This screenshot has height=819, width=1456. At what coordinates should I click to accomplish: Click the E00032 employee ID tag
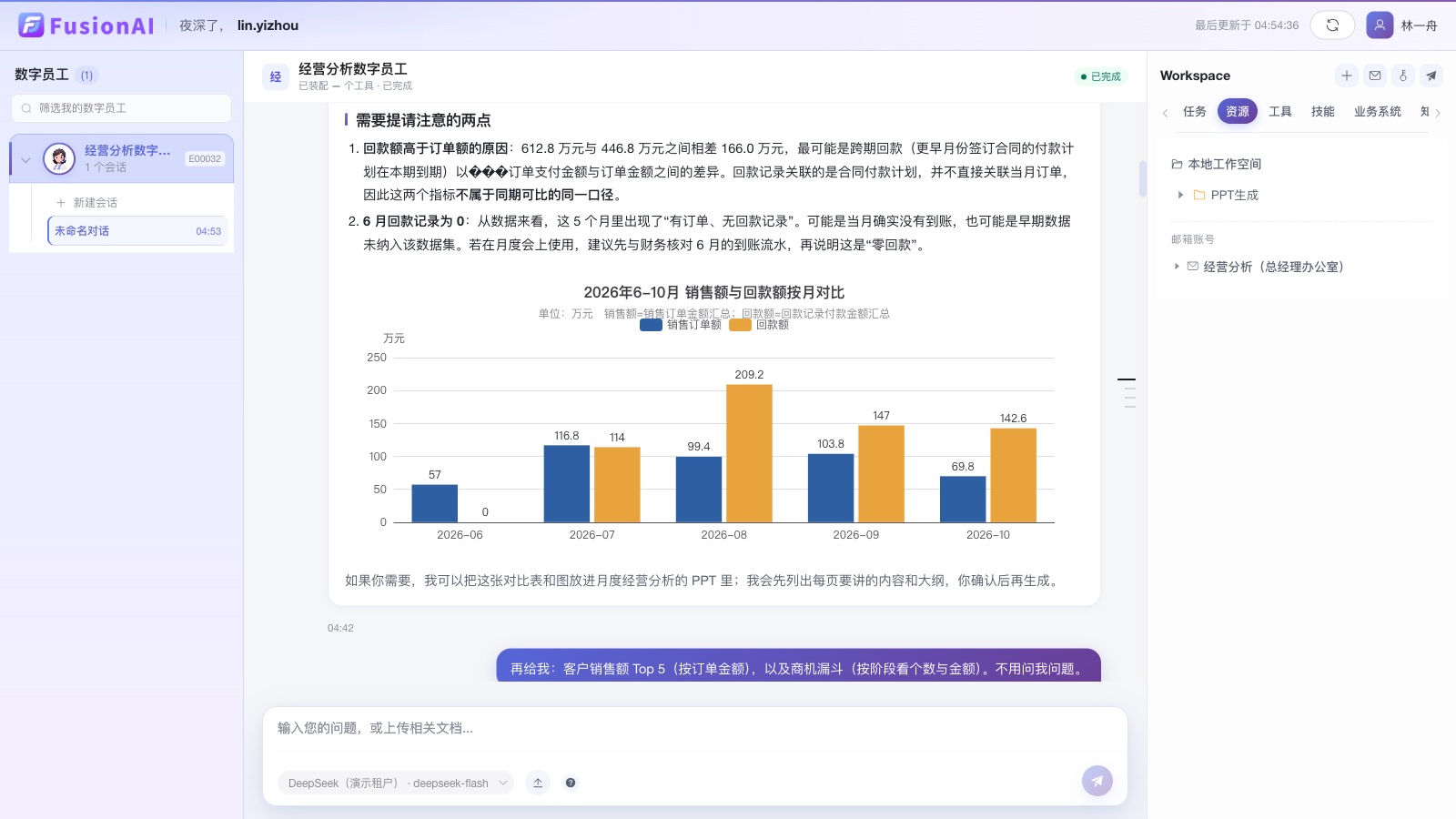[x=205, y=158]
